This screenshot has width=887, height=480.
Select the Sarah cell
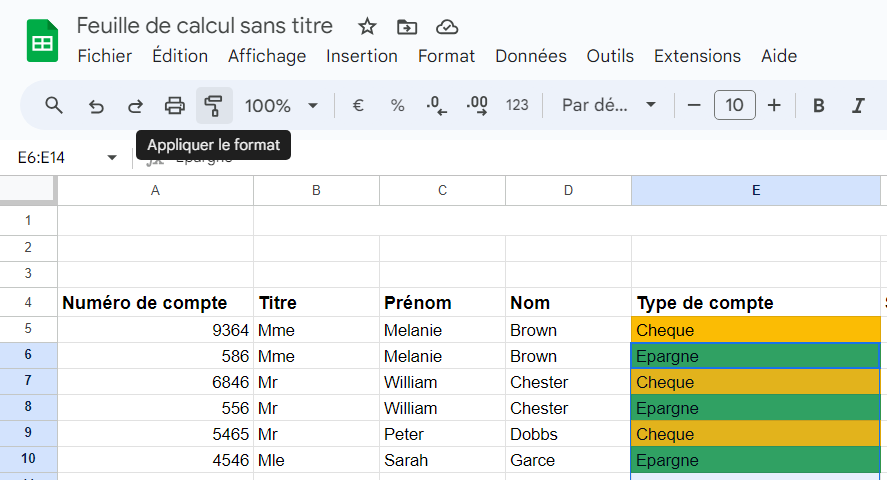(x=442, y=460)
